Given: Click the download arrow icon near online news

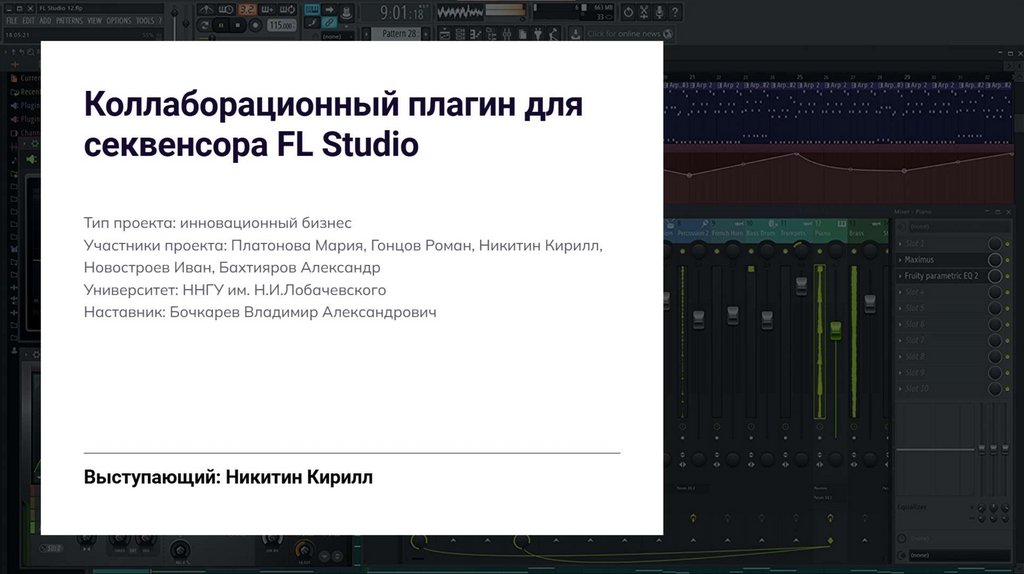Looking at the screenshot, I should 575,33.
